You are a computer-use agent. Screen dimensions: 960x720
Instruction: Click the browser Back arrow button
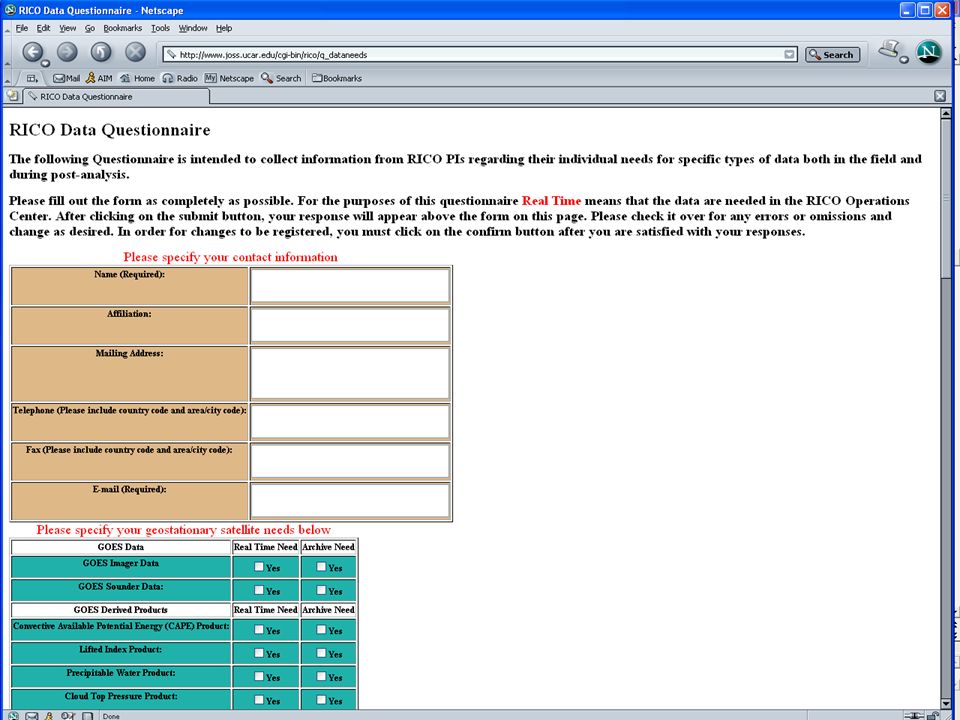[32, 52]
